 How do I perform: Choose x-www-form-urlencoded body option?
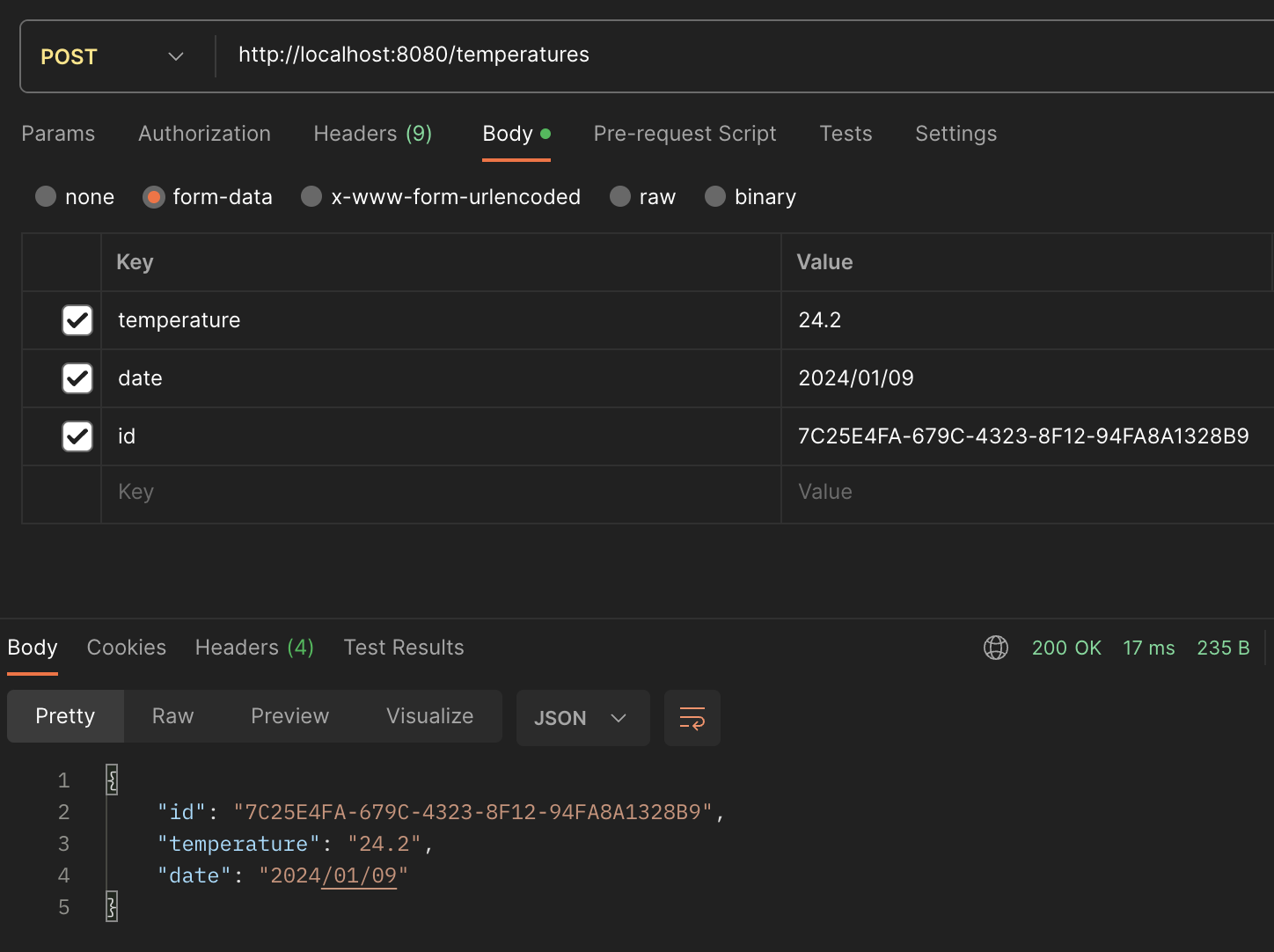311,196
